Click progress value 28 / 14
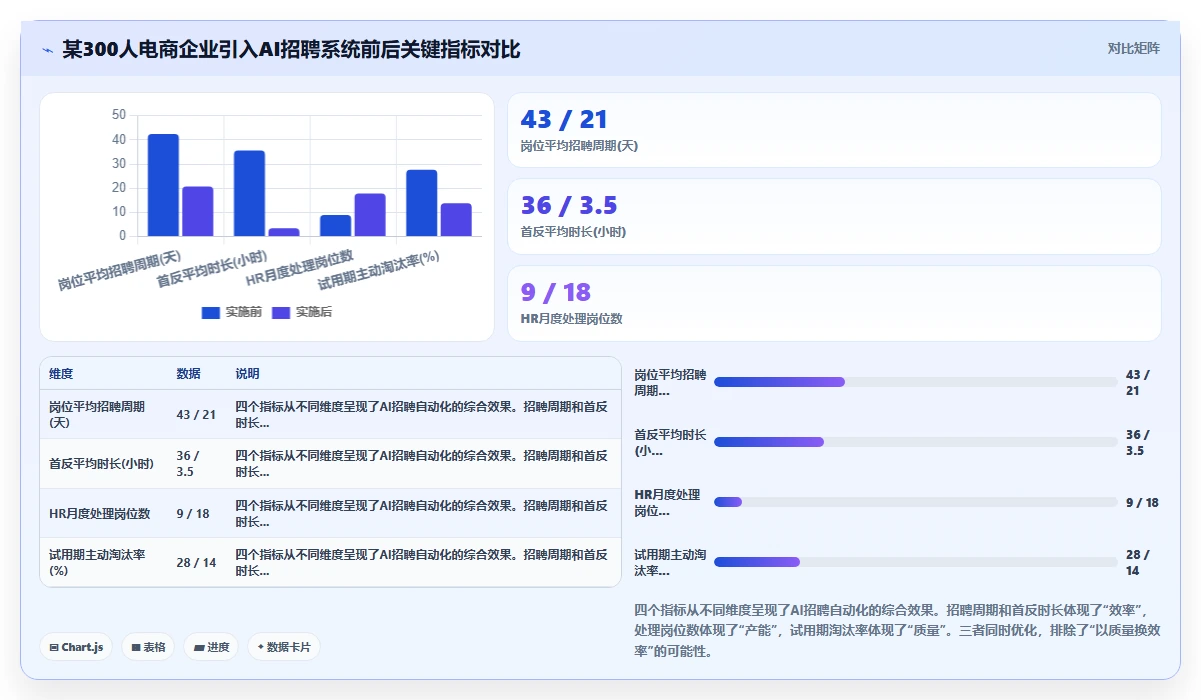Screen dimensions: 1201x700 [1138, 563]
